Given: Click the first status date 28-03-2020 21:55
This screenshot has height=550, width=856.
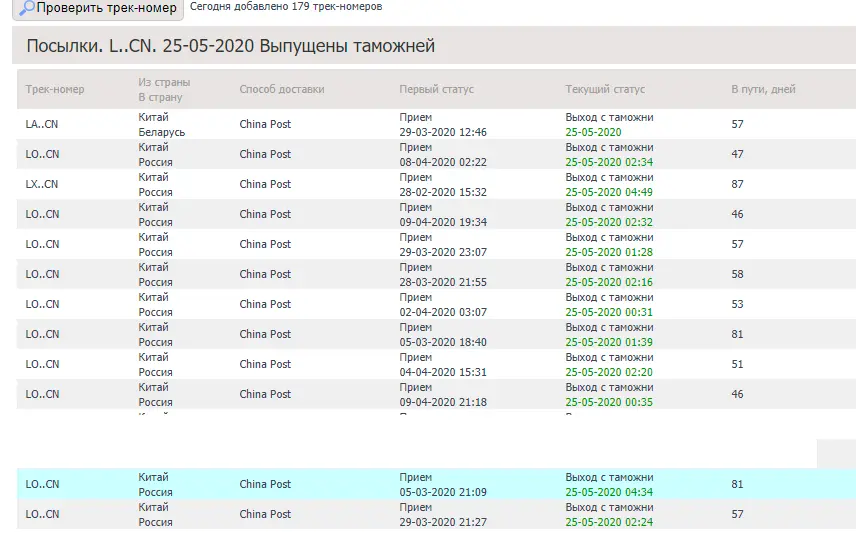Looking at the screenshot, I should point(443,282).
